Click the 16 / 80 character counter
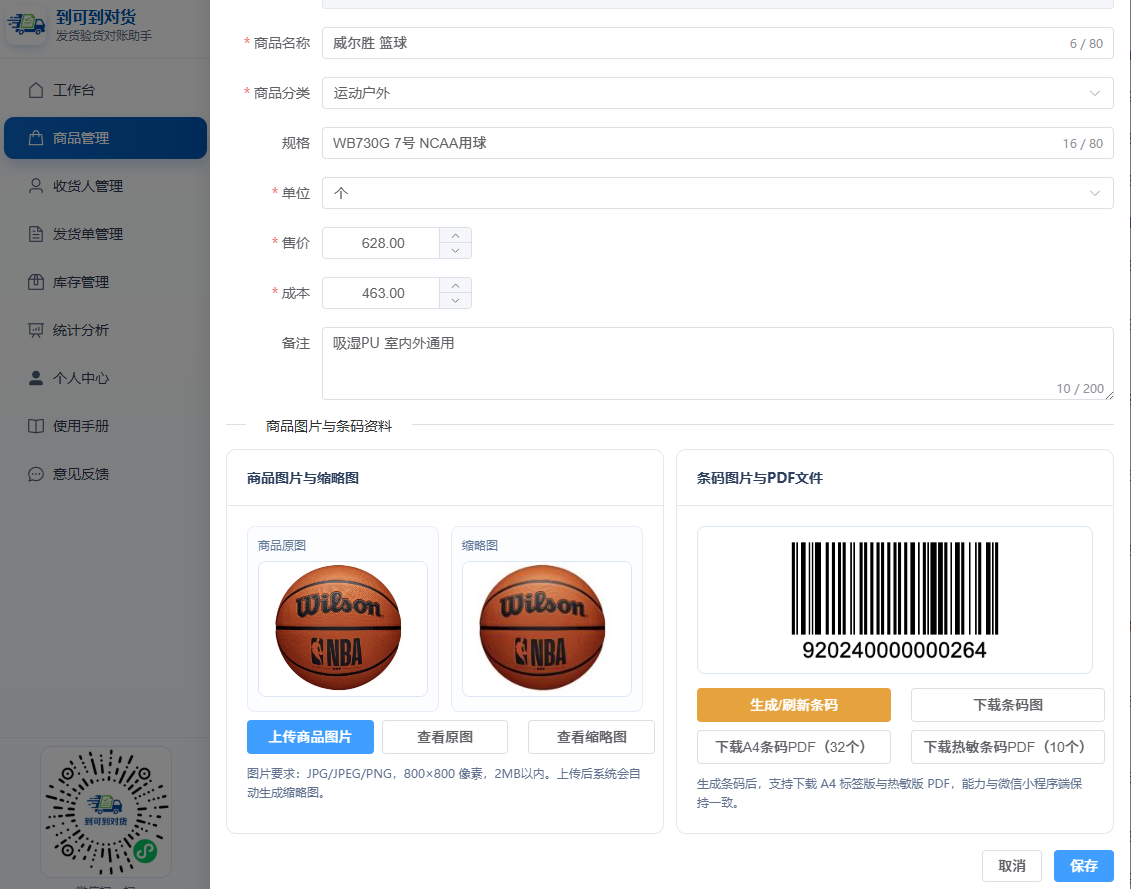 click(1082, 144)
